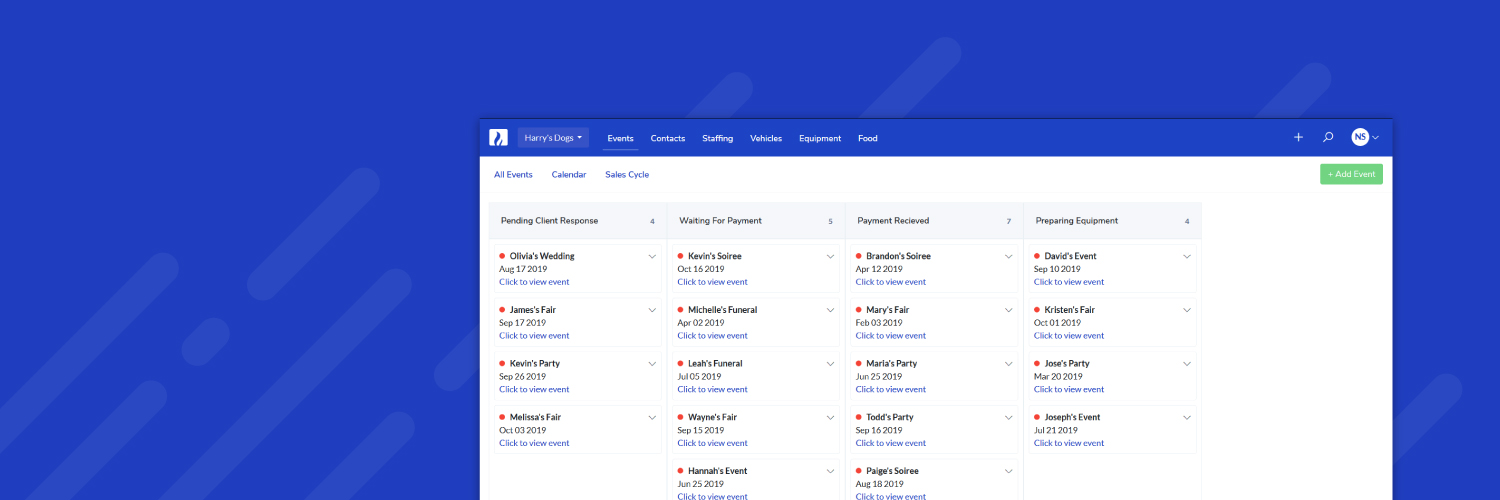The image size is (1500, 500).
Task: Expand the Brandon's Soiree card chevron
Action: tap(1009, 256)
